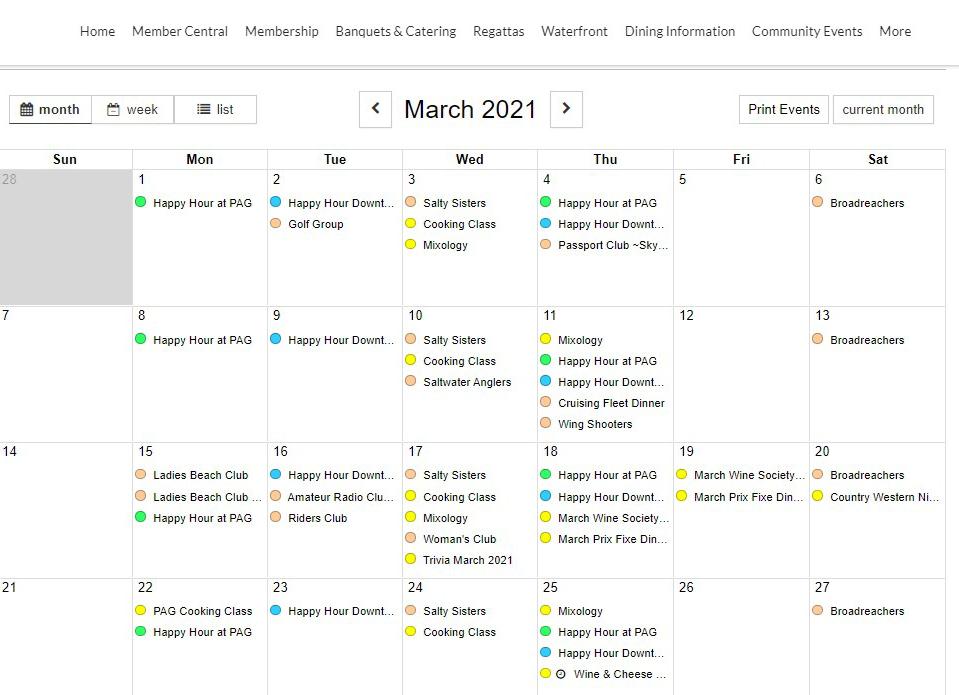Viewport: 959px width, 695px height.
Task: Open Mixology event on March 25
Action: (x=580, y=611)
